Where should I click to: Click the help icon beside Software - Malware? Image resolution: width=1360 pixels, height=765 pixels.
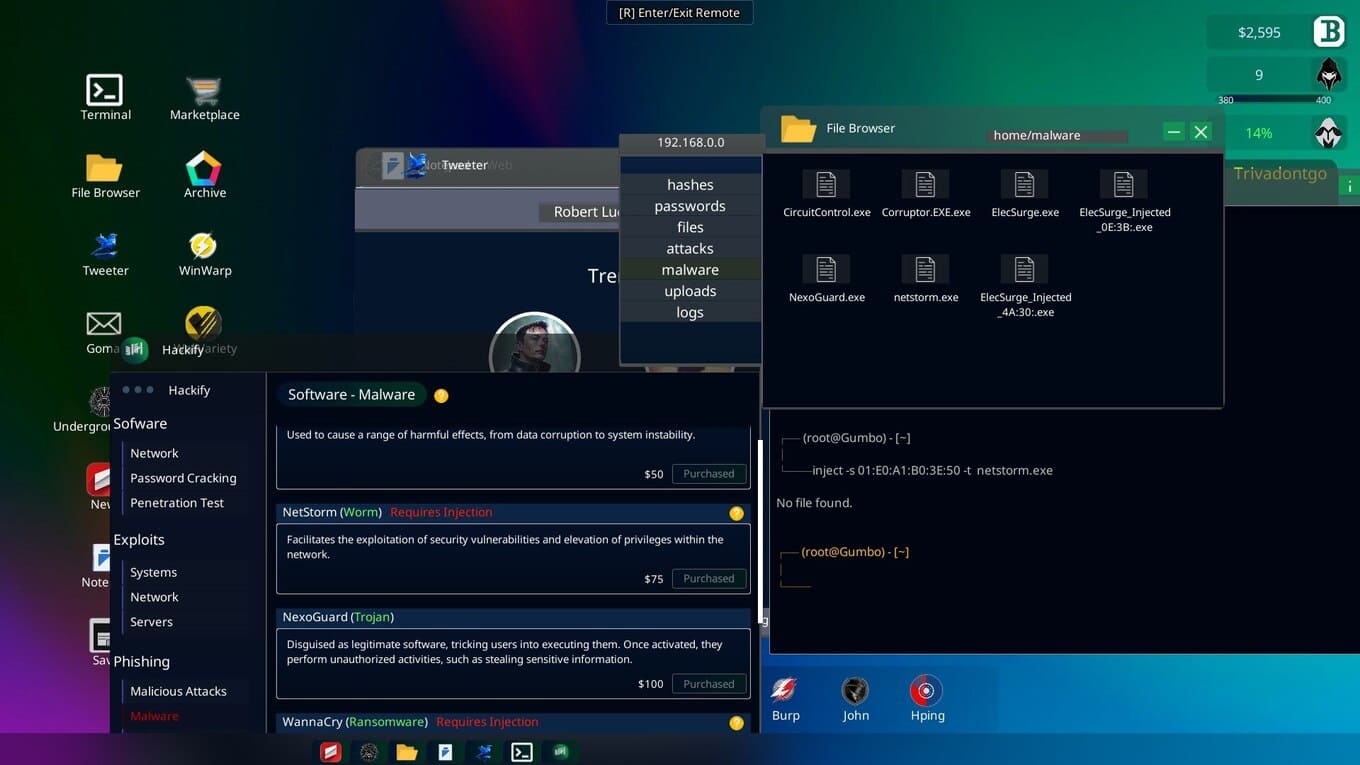(x=441, y=396)
